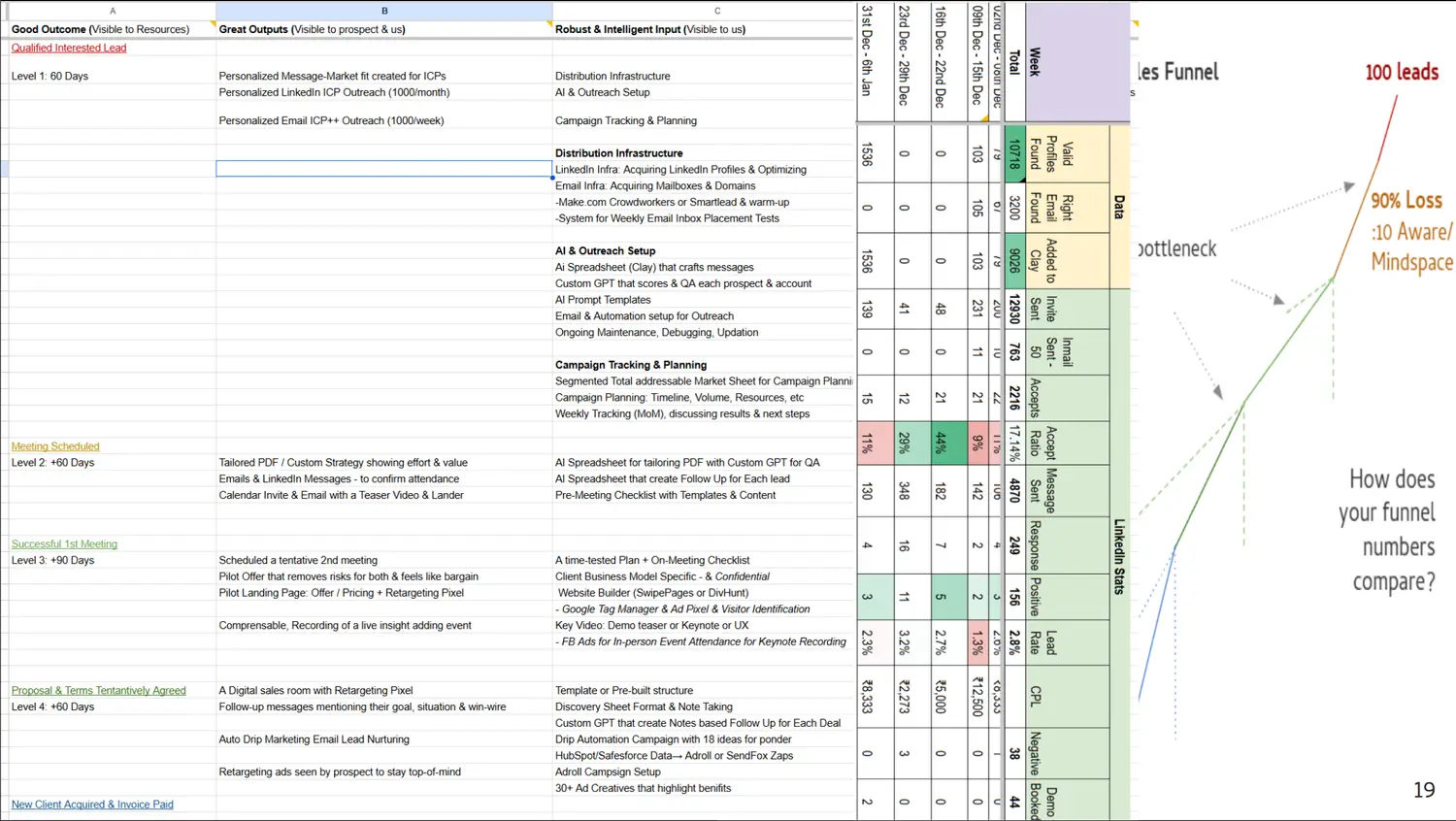1456x821 pixels.
Task: Select the Level 1: 60 Days cell
Action: [x=50, y=76]
